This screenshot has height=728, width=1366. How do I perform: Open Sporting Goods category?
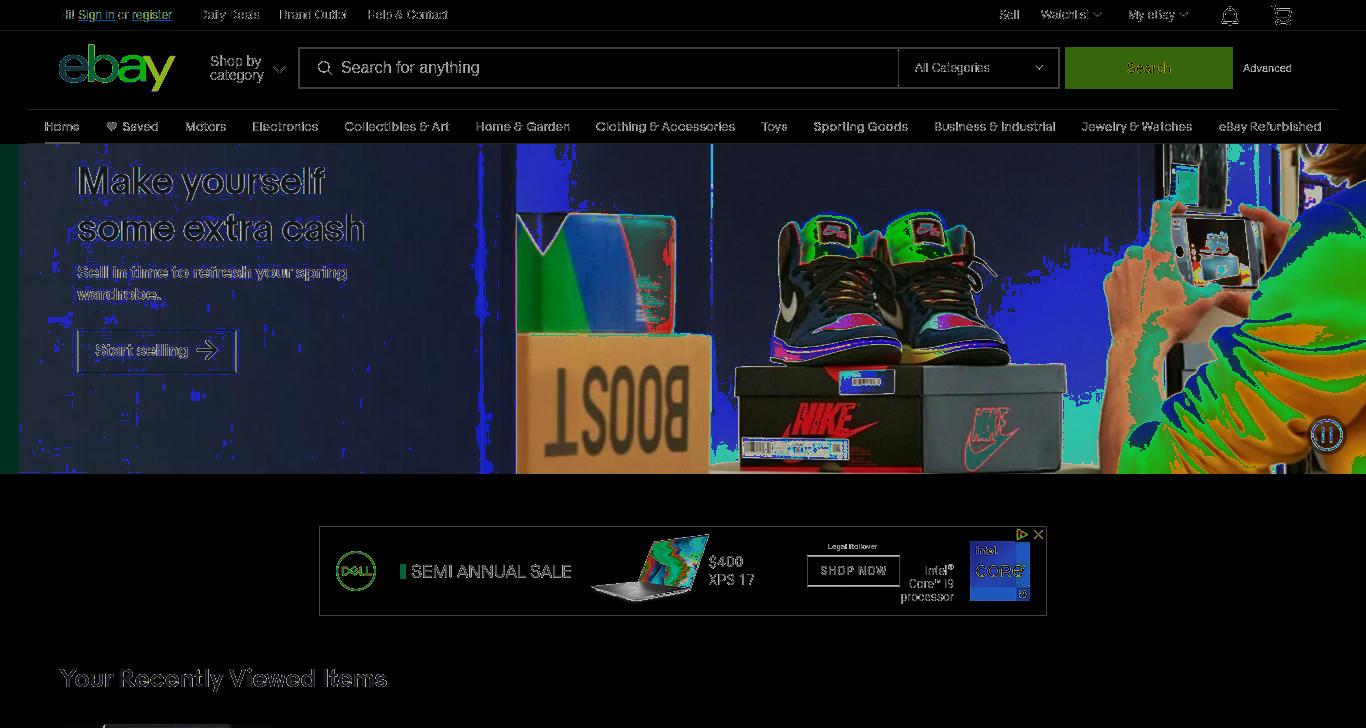pyautogui.click(x=861, y=127)
